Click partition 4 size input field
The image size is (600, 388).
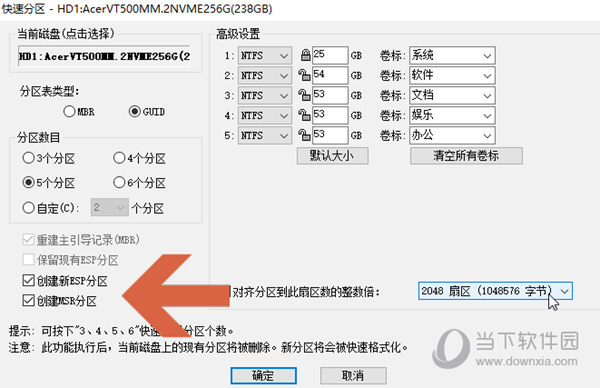[x=330, y=115]
